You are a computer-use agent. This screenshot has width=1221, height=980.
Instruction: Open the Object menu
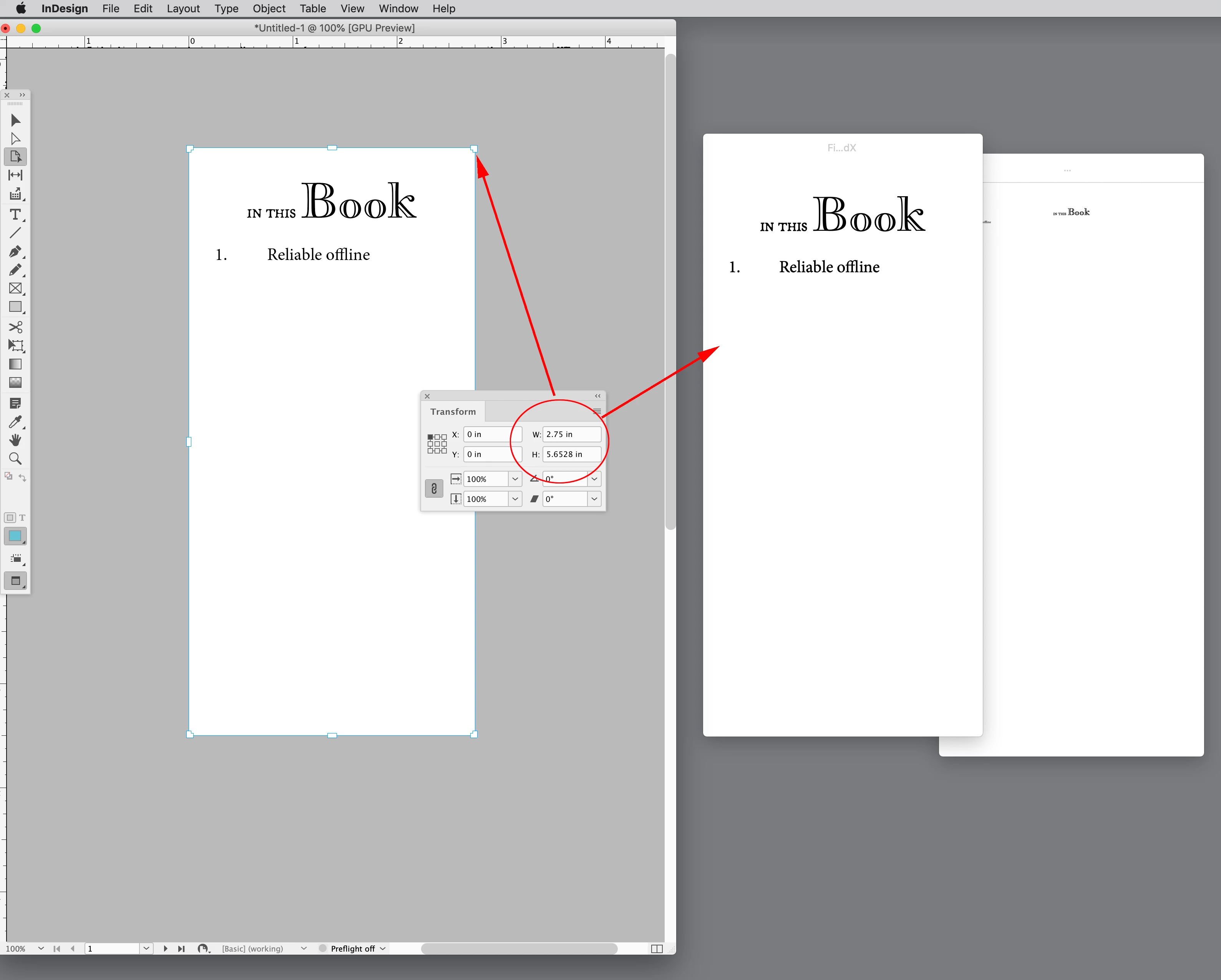269,8
